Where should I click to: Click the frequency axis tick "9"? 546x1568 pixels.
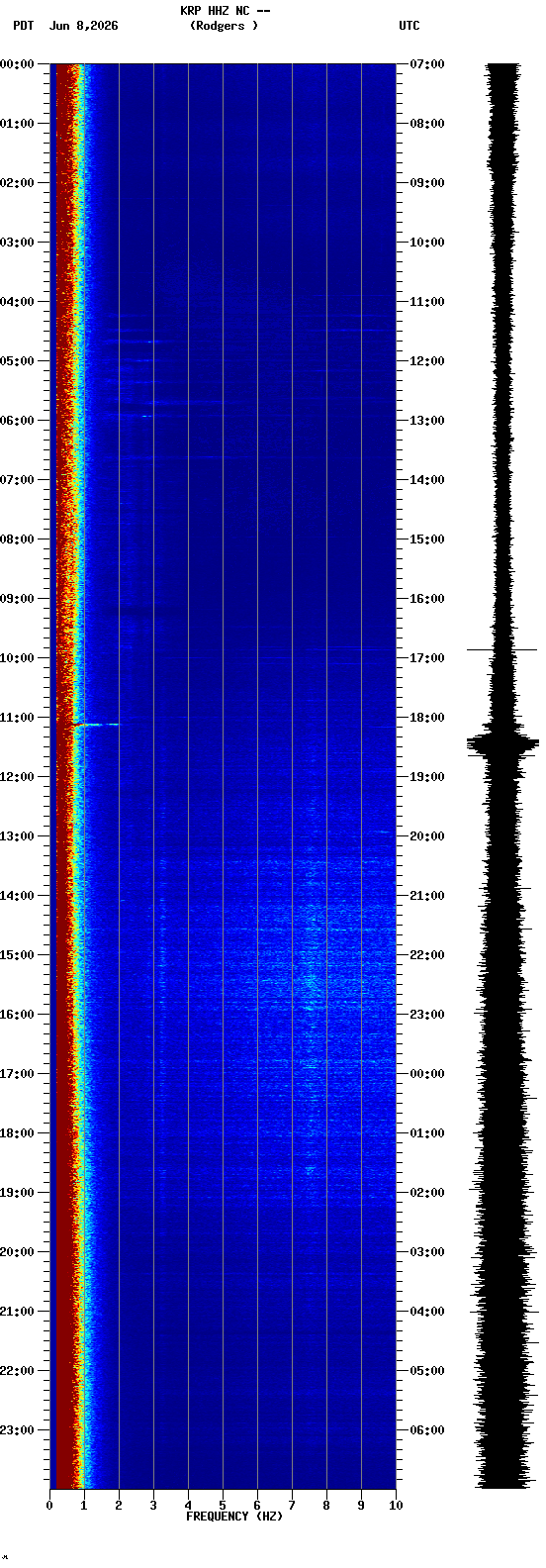(361, 1506)
